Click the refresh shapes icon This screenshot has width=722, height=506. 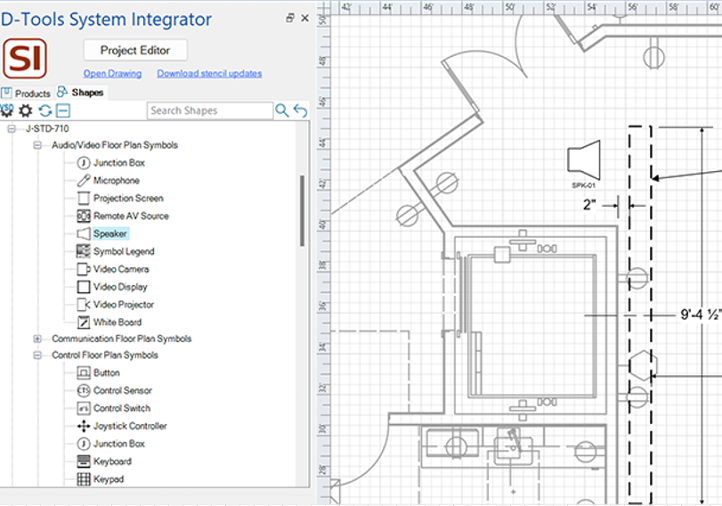tap(45, 111)
